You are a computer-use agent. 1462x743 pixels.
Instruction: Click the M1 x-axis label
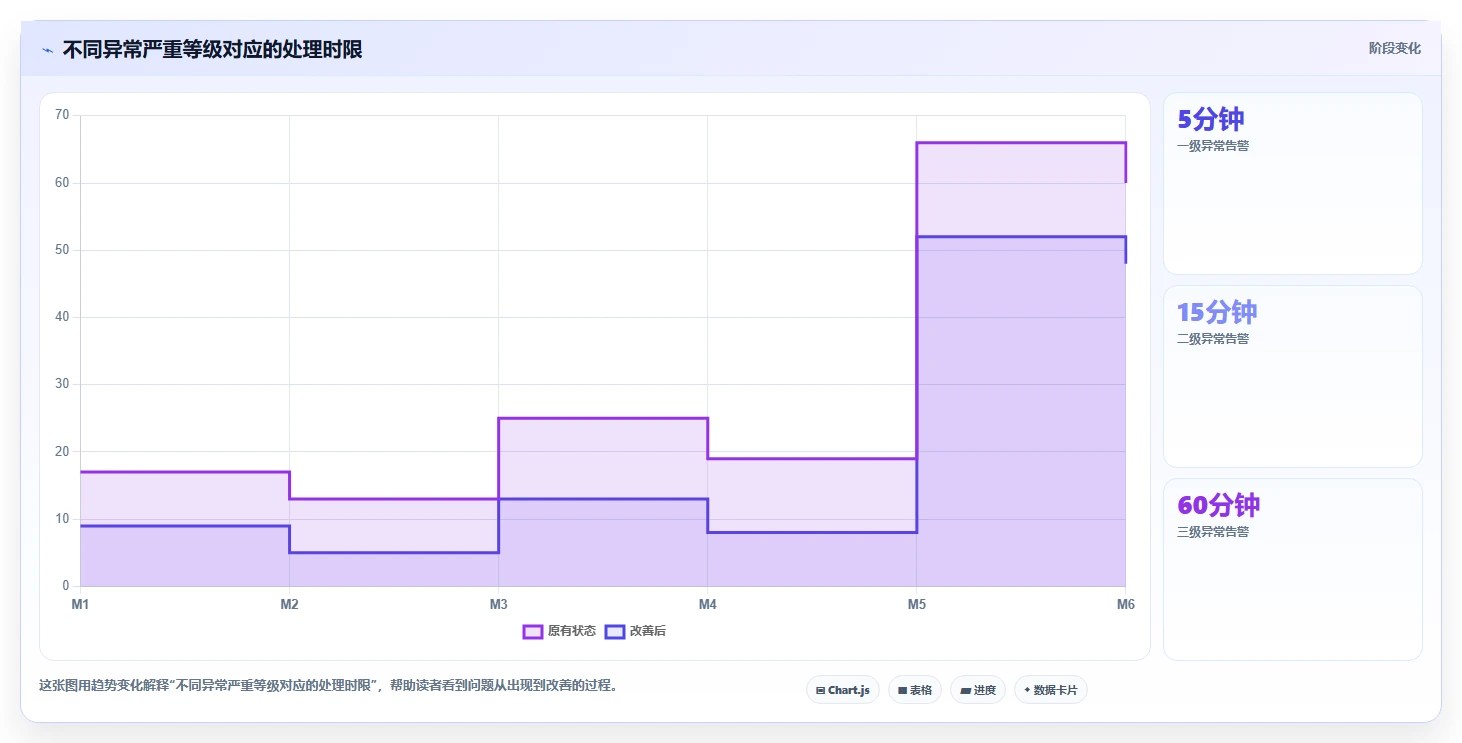coord(80,604)
